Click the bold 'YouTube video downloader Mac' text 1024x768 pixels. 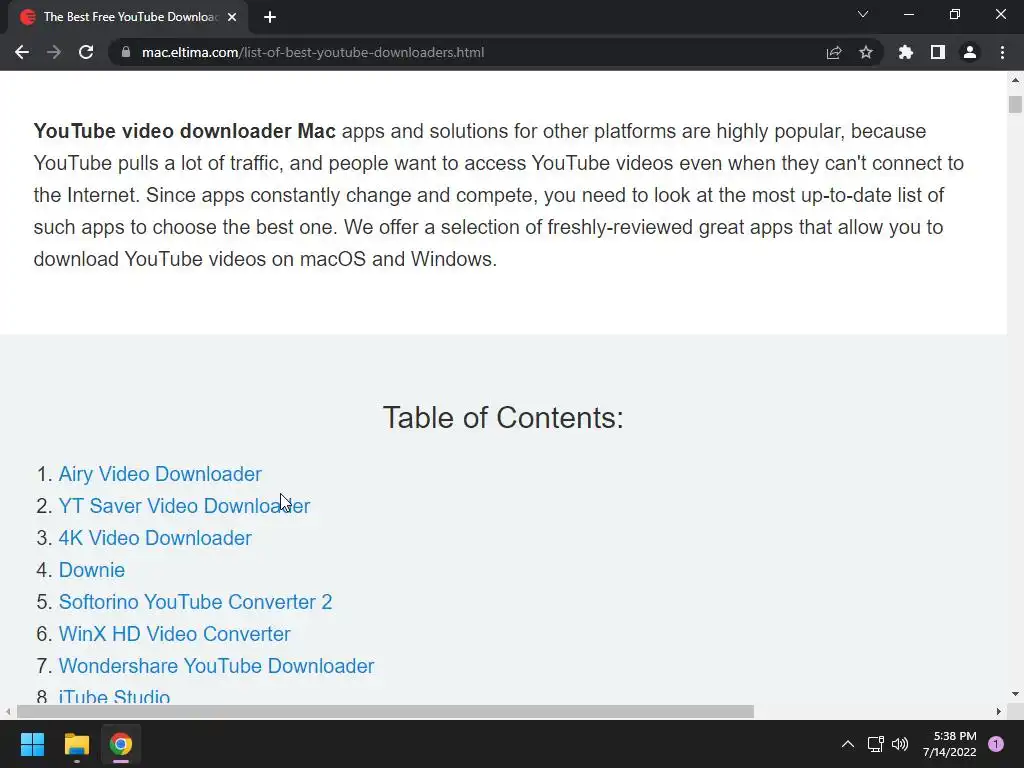click(x=184, y=131)
